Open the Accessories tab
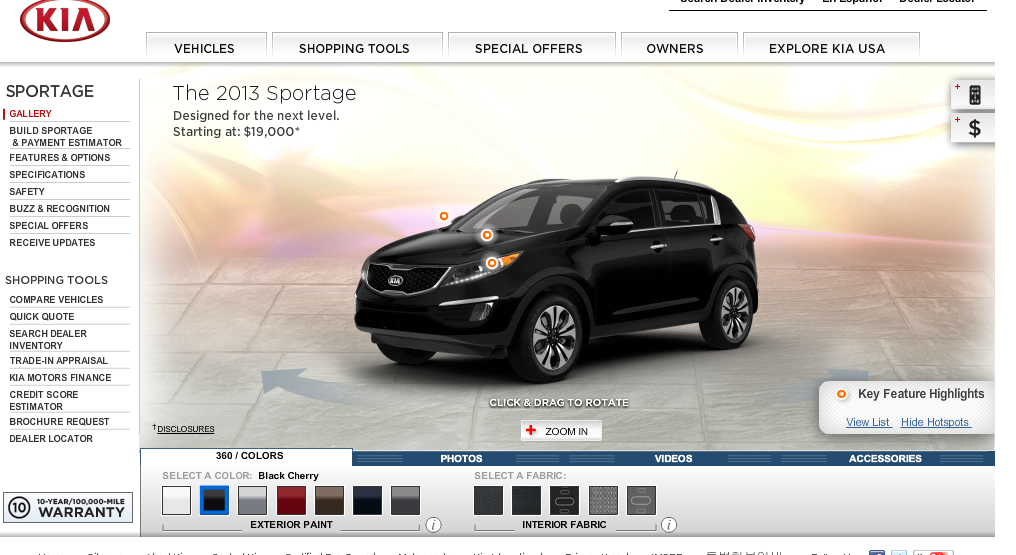 [884, 458]
